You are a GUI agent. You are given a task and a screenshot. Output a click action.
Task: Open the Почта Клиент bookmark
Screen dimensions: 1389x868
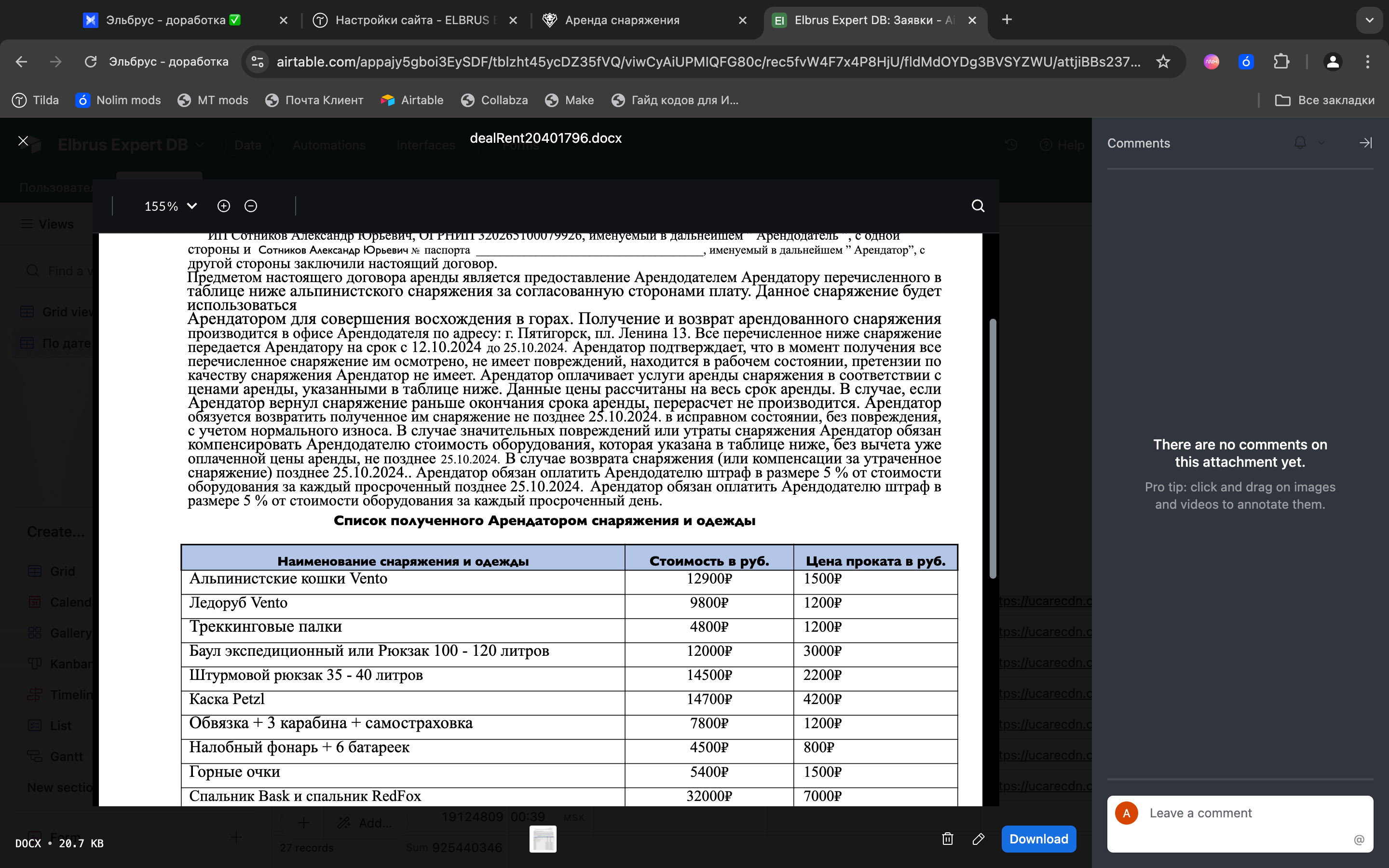(x=314, y=100)
